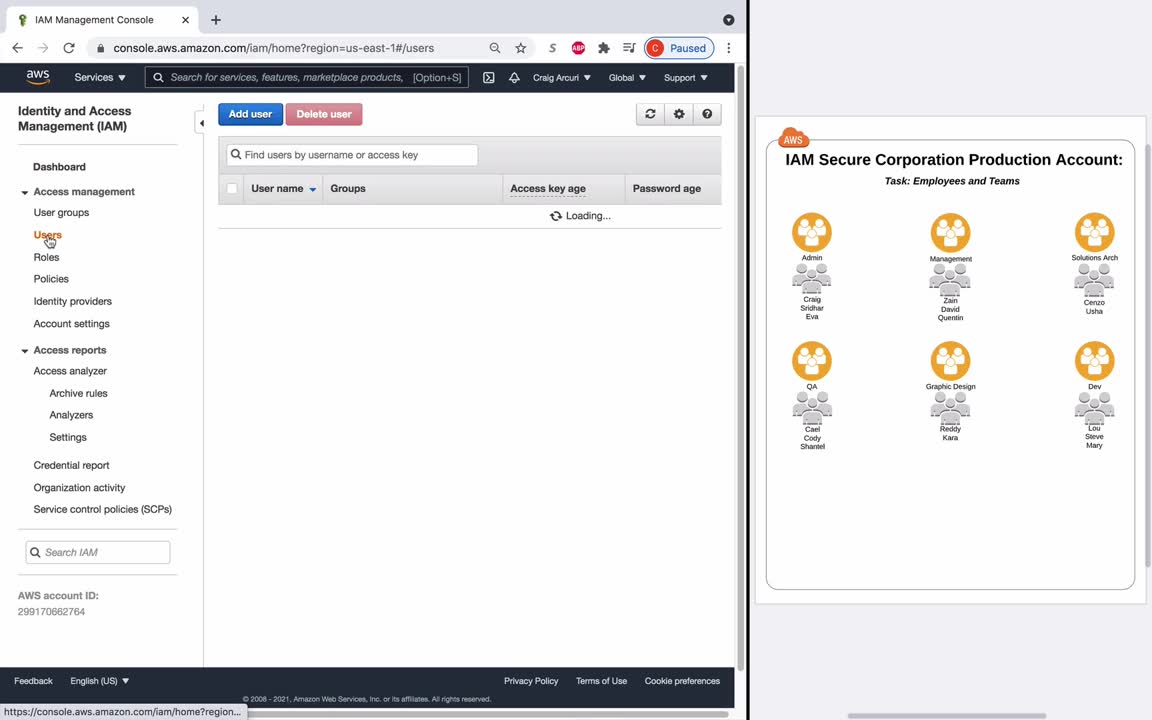This screenshot has width=1152, height=720.
Task: Open the Privacy Policy link
Action: [531, 681]
